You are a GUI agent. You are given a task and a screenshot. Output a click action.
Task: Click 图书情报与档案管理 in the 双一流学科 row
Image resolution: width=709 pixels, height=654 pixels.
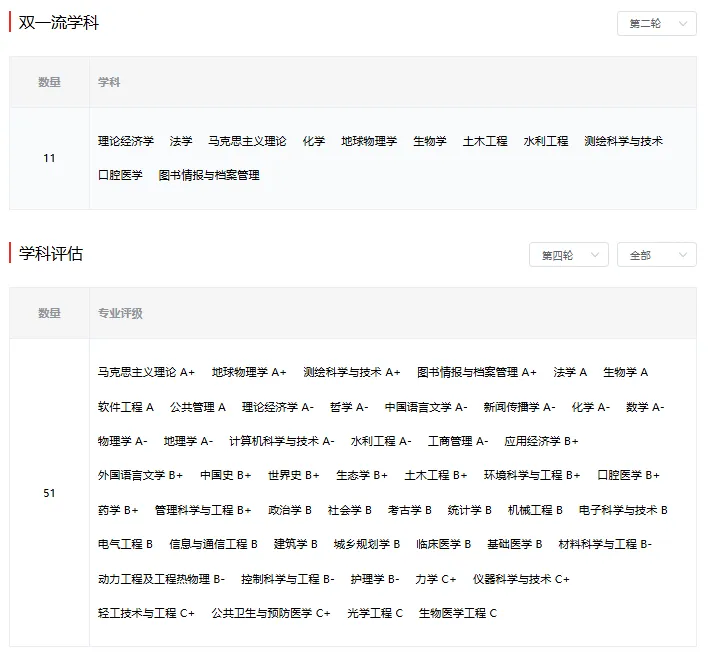[x=209, y=175]
